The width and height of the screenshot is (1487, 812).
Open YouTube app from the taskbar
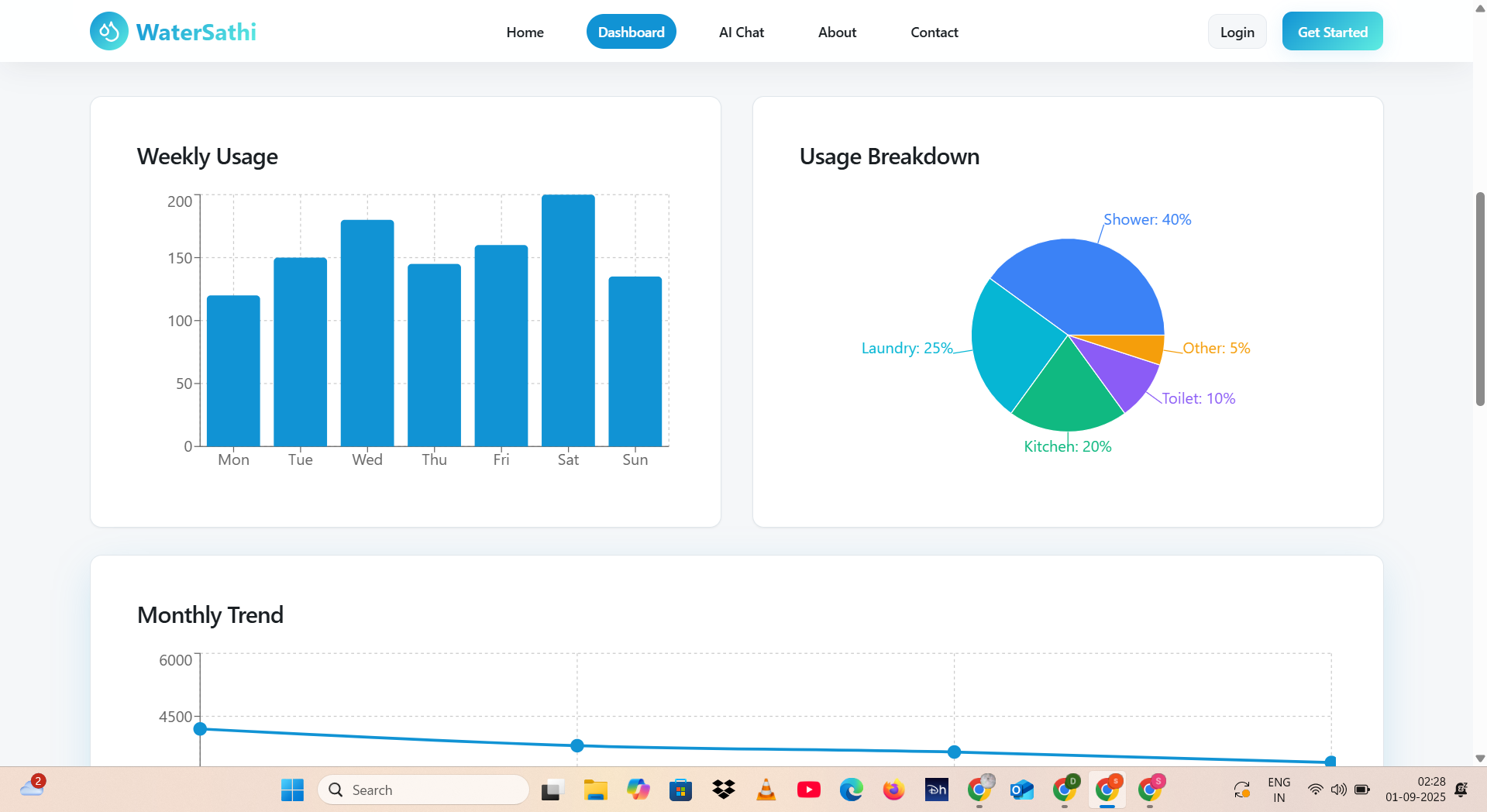(808, 790)
